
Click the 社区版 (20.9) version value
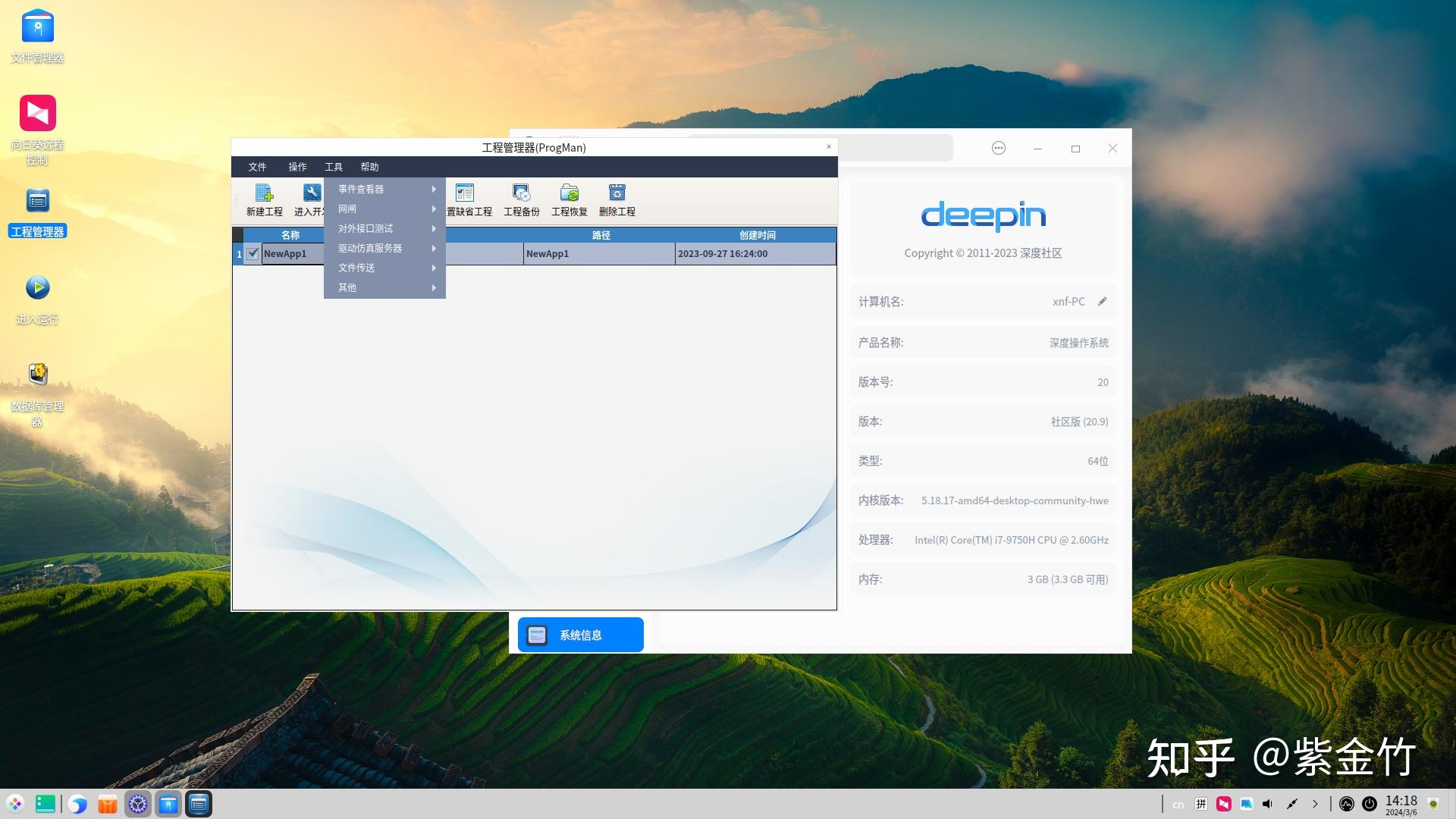(x=1079, y=422)
